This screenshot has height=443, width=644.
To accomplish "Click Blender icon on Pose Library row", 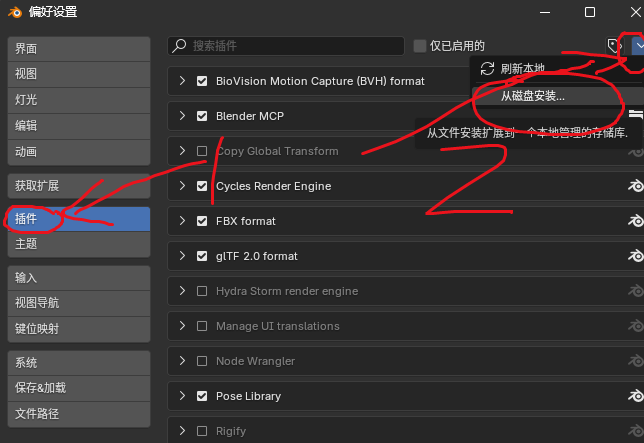I will pos(635,396).
